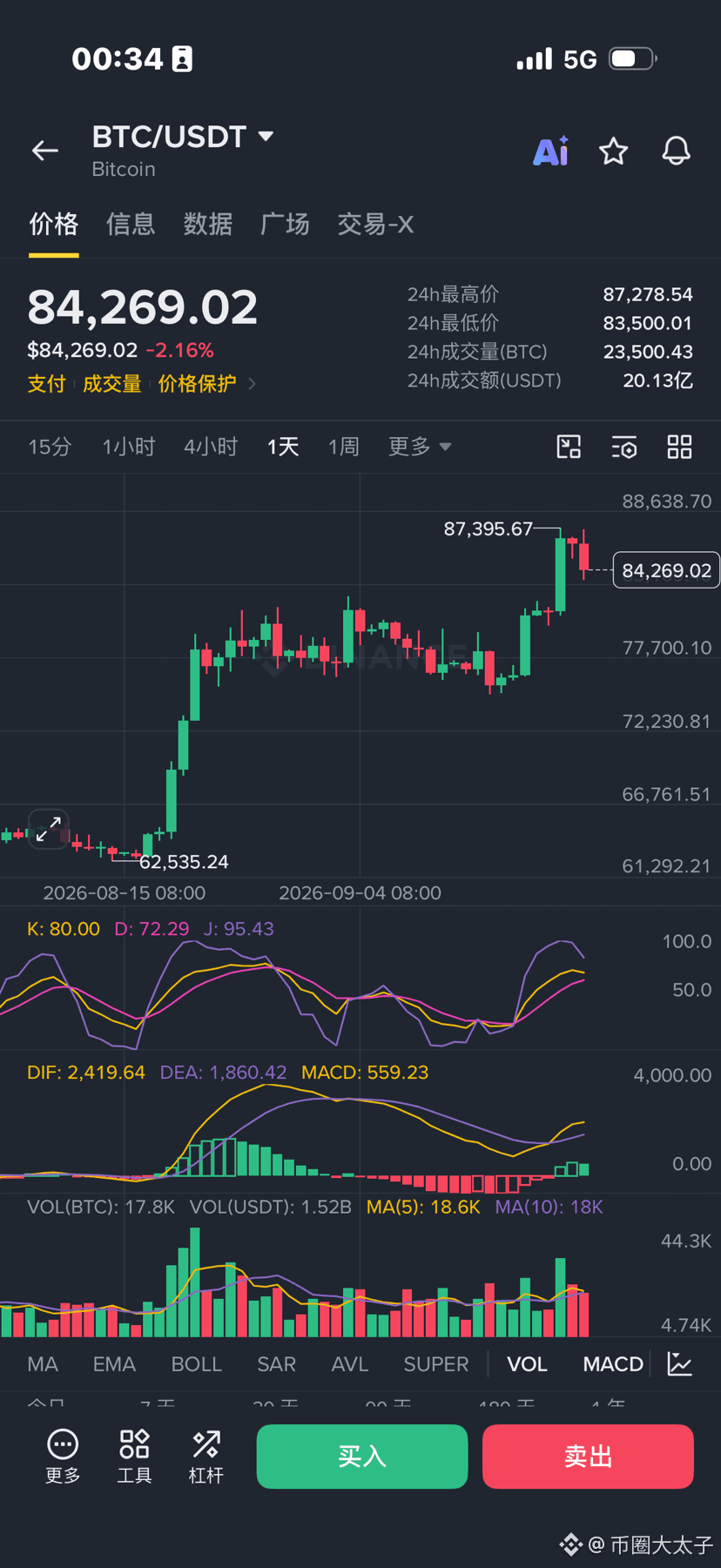The width and height of the screenshot is (721, 1568).
Task: Open the 工具 tools icon
Action: (x=134, y=1456)
